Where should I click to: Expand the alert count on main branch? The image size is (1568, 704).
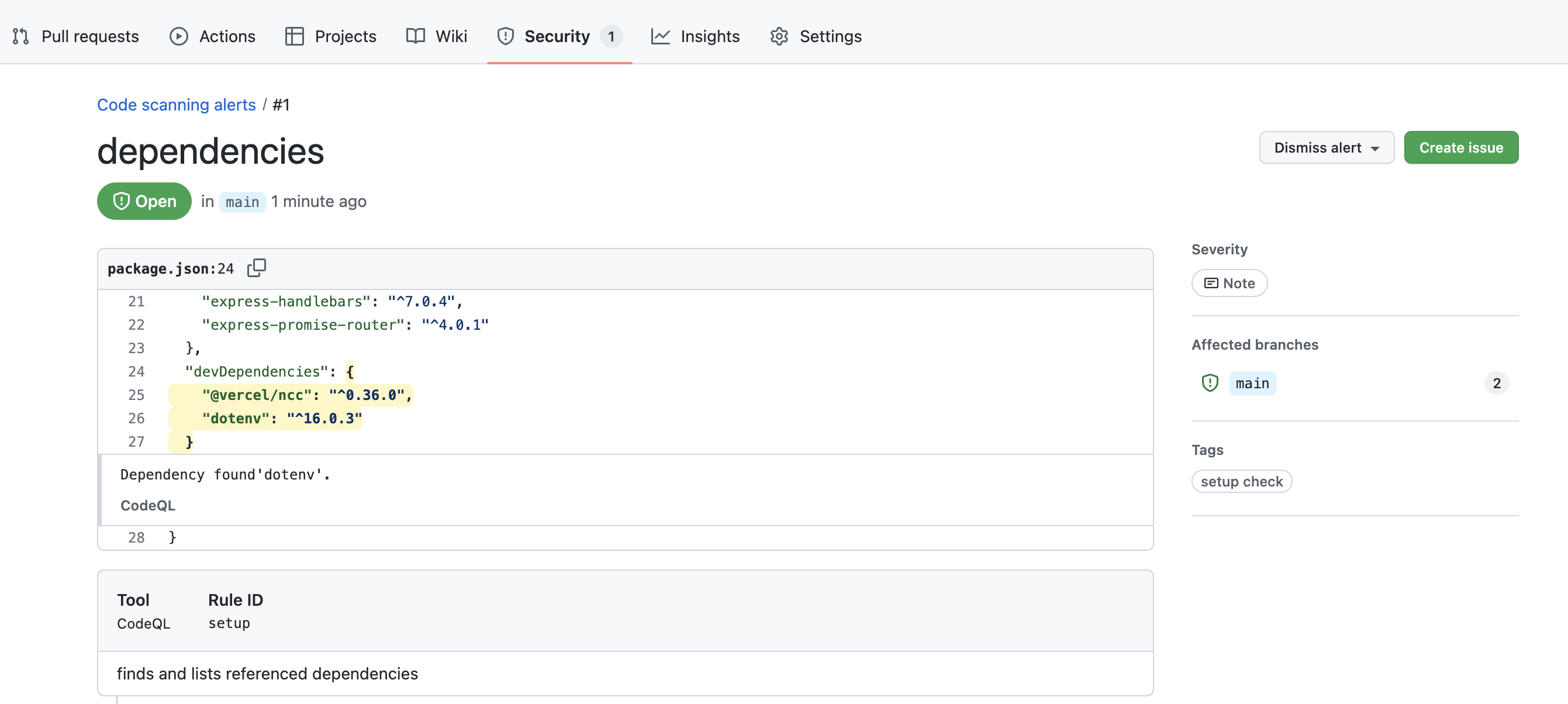click(1497, 383)
